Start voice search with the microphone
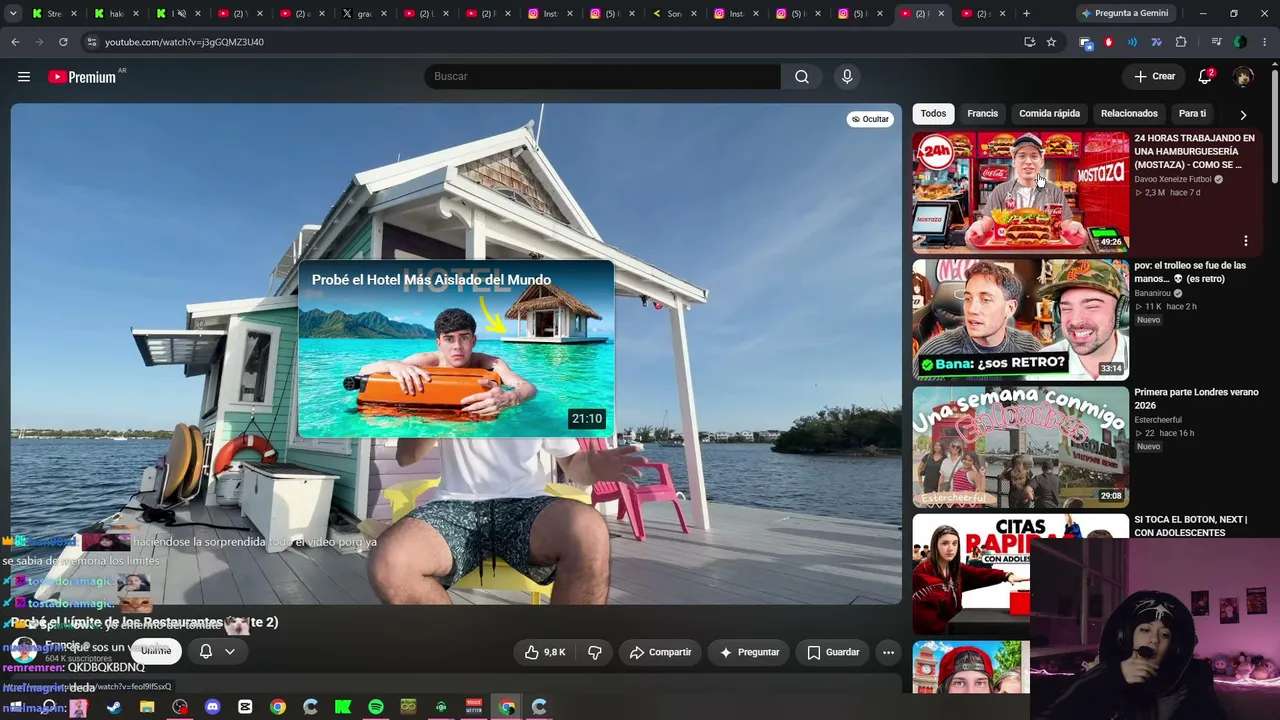 click(x=847, y=77)
